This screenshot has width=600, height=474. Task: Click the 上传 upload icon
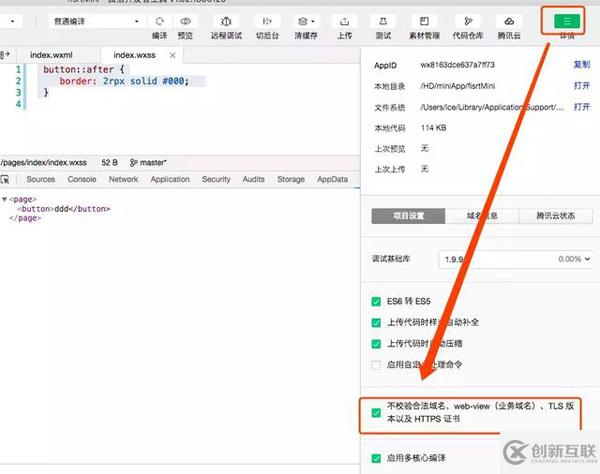coord(344,21)
